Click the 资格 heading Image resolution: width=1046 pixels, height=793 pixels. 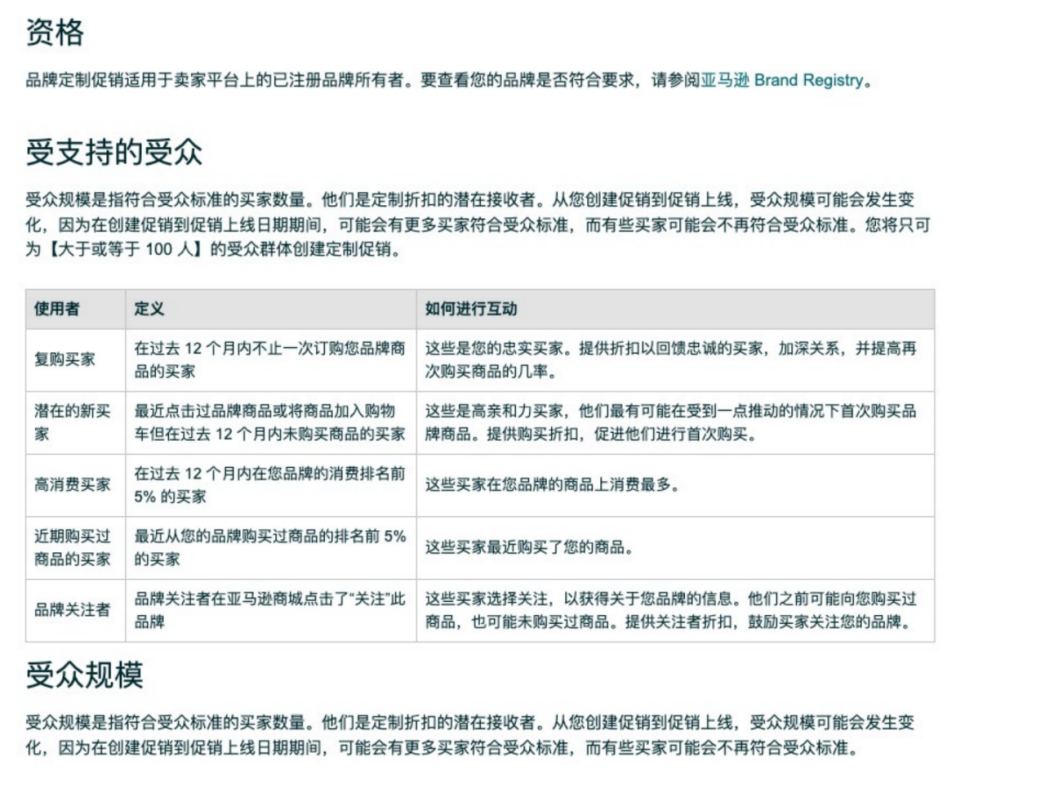click(55, 32)
